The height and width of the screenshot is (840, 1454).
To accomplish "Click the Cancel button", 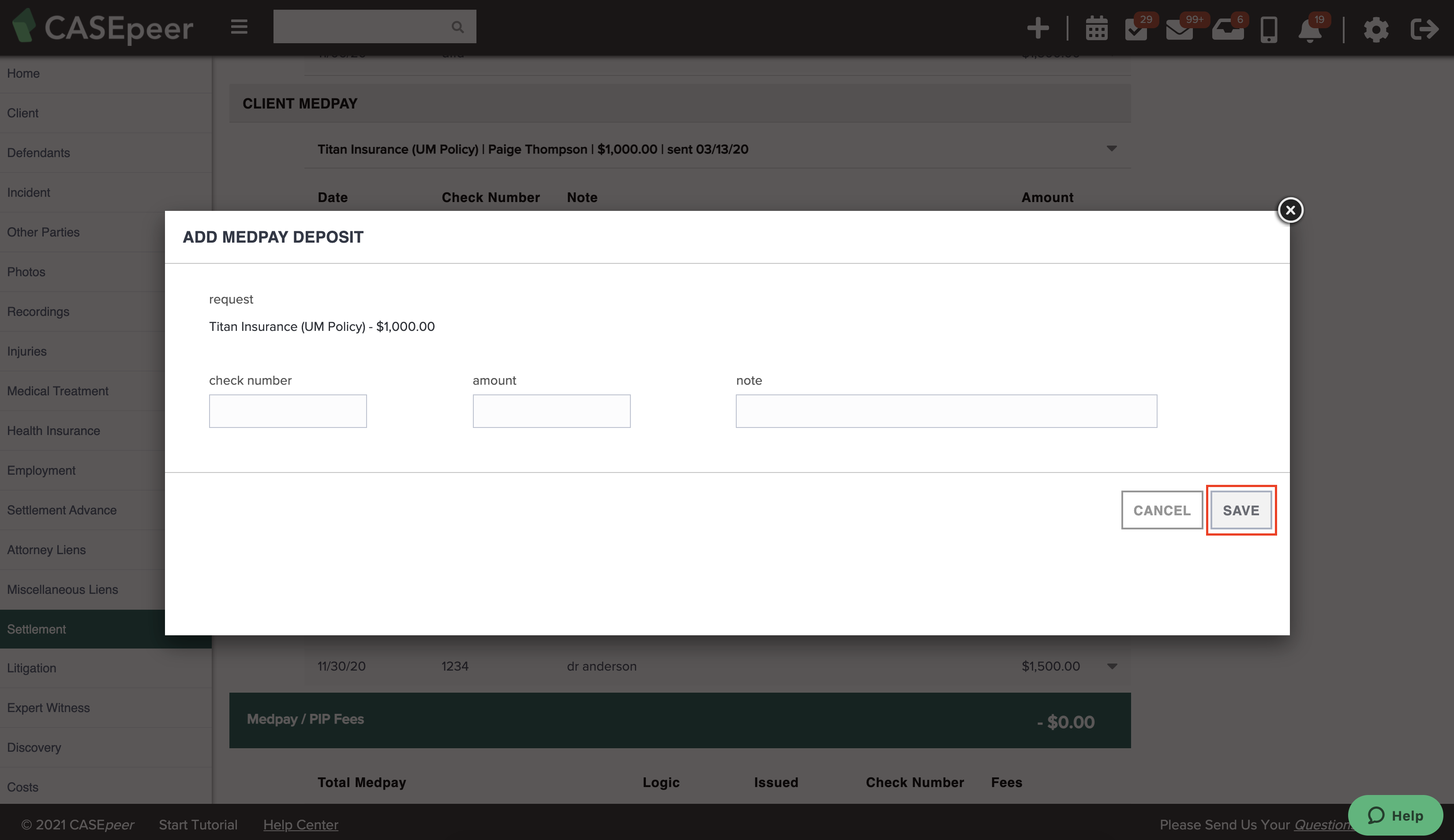I will [1162, 510].
